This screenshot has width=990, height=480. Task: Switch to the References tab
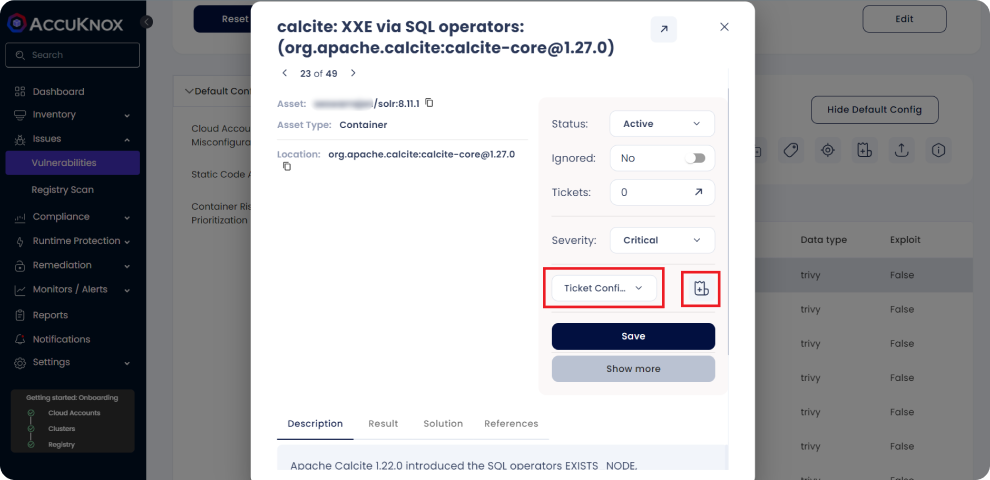511,424
